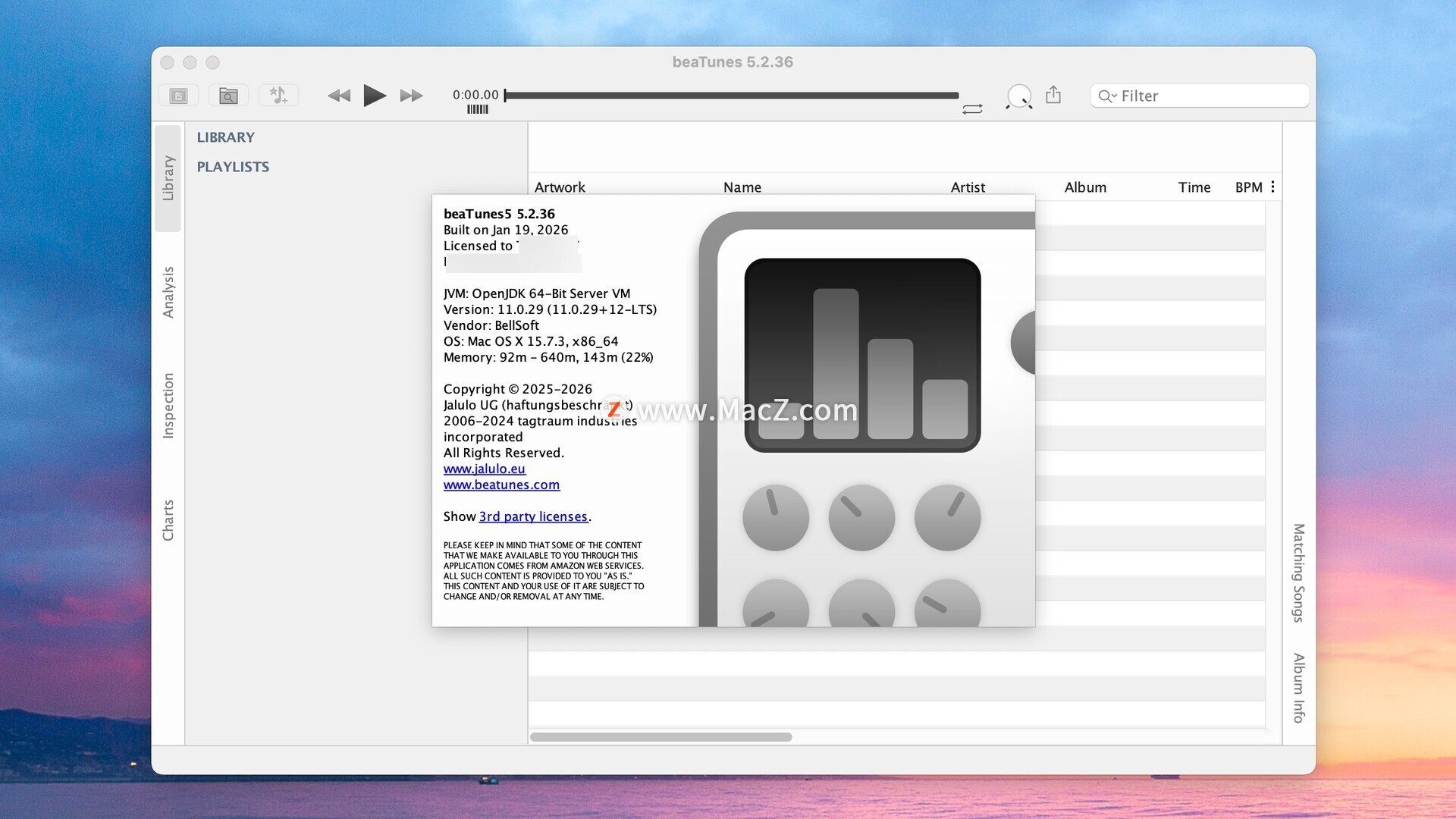
Task: Skip to previous track
Action: pos(339,96)
